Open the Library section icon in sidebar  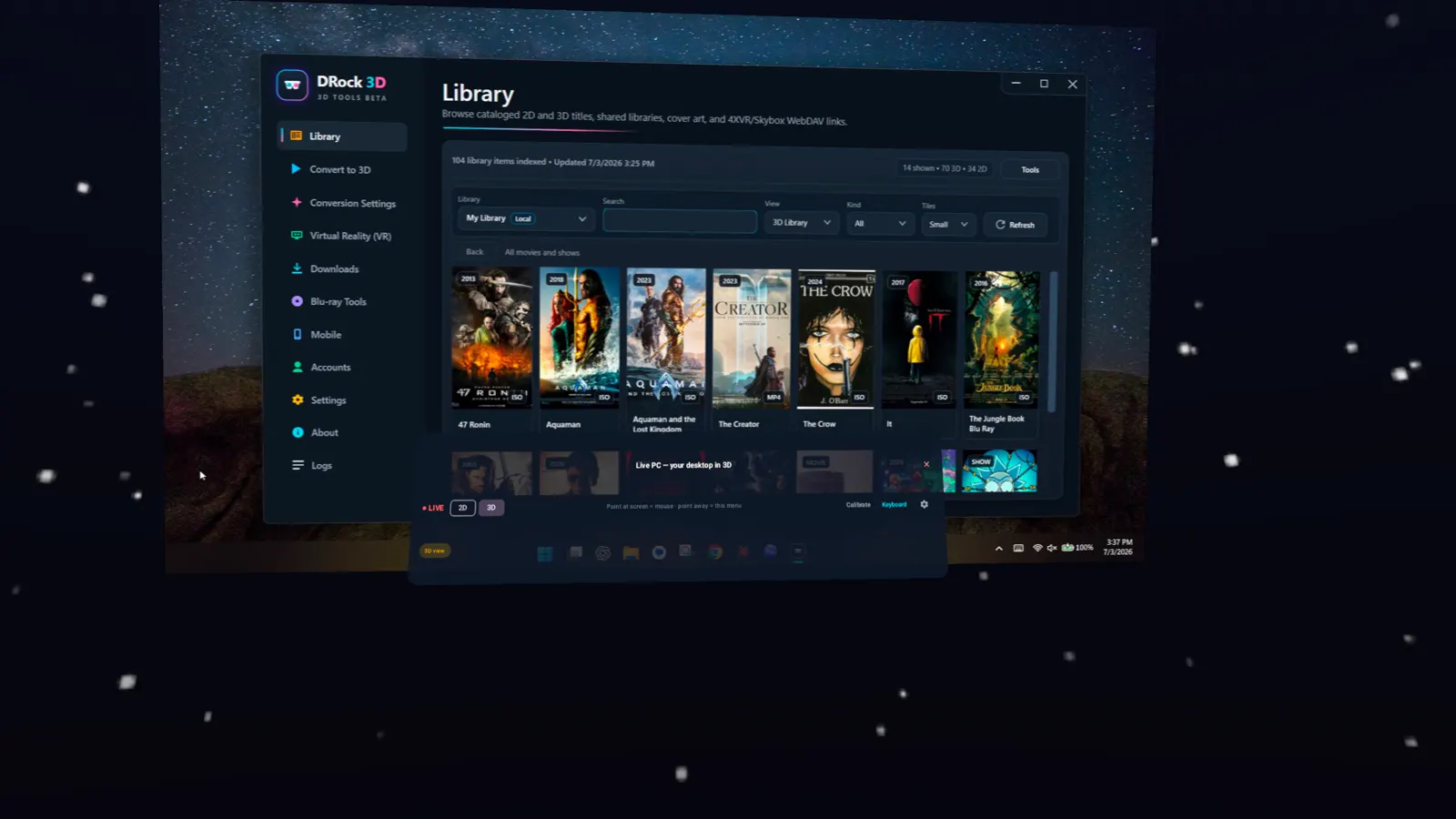click(x=296, y=136)
